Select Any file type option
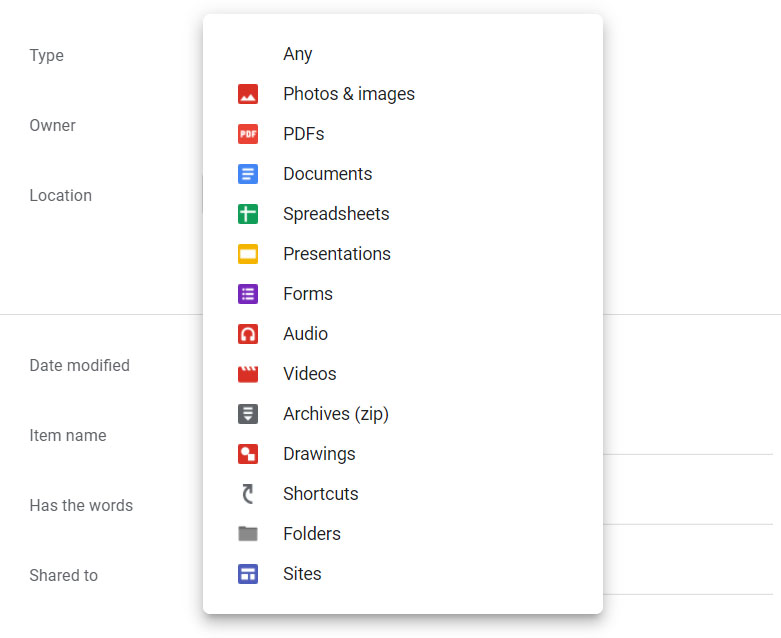The image size is (781, 638). (298, 54)
